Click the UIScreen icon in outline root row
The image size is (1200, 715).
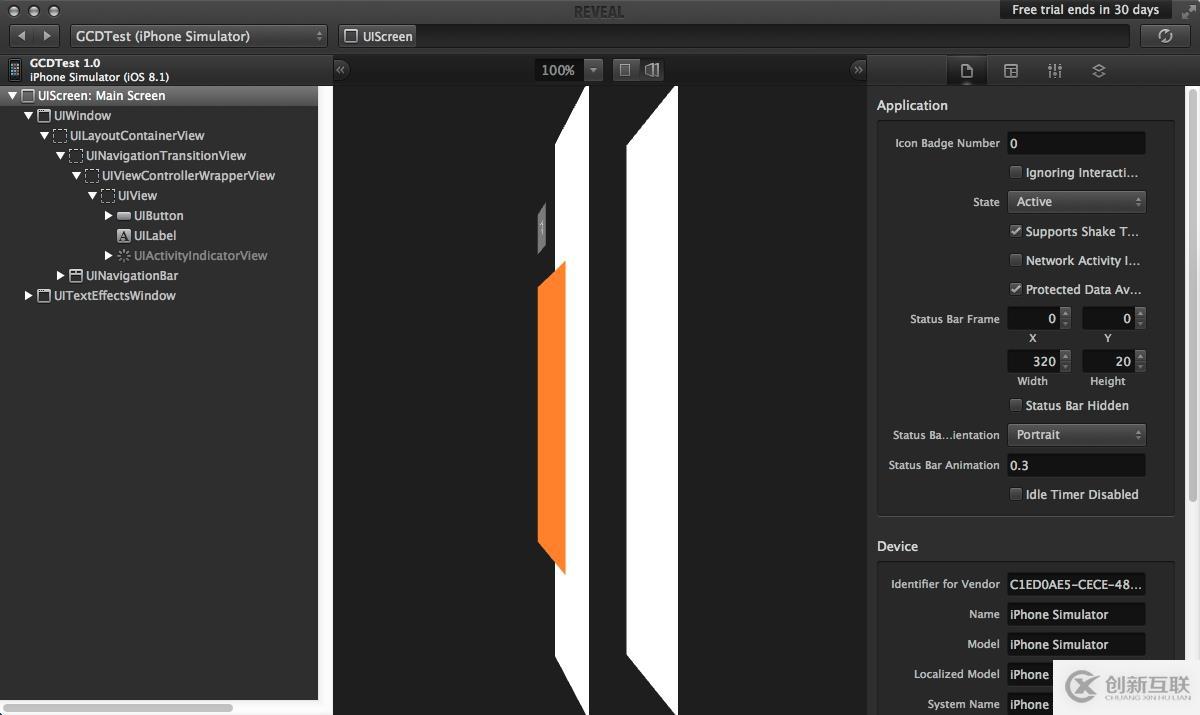(28, 96)
